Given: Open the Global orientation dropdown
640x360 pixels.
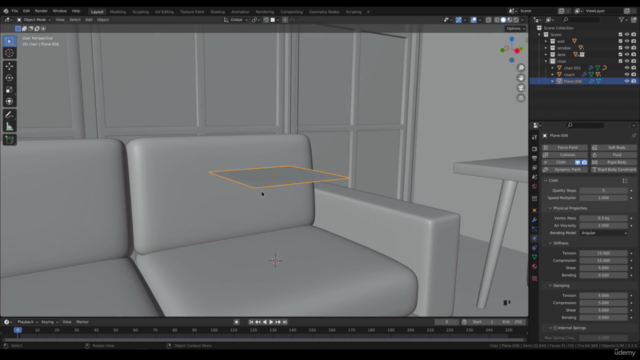Looking at the screenshot, I should 236,20.
